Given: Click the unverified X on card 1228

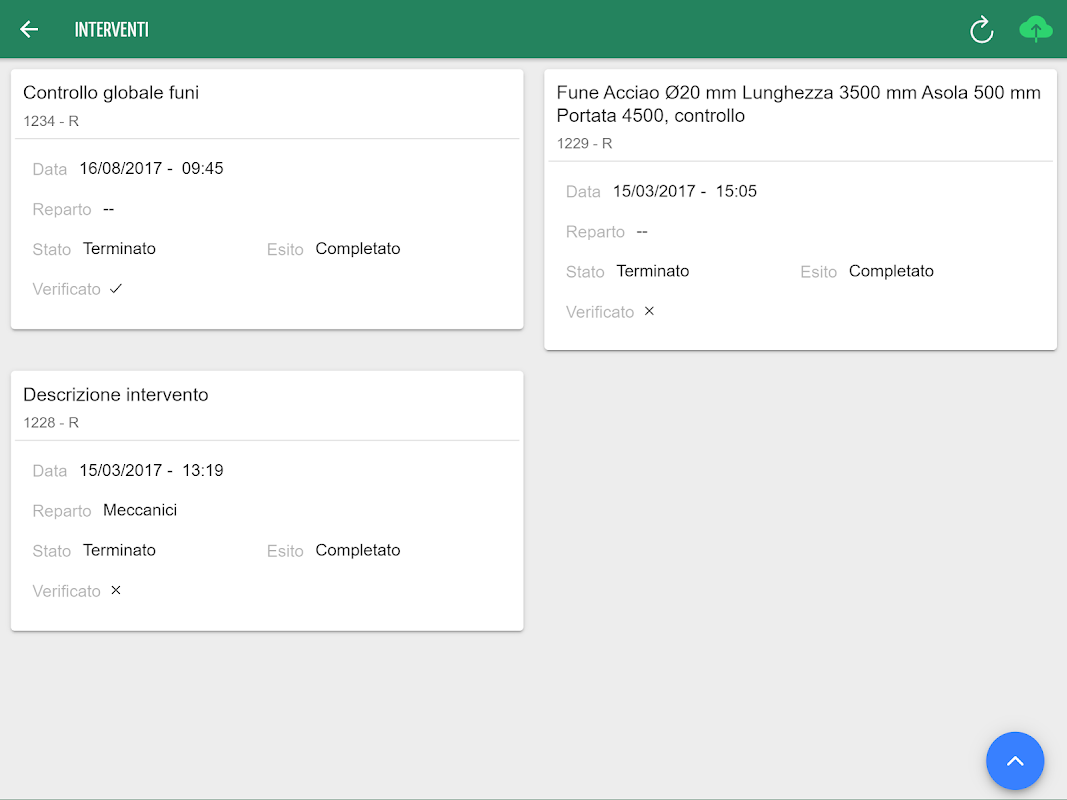Looking at the screenshot, I should (116, 590).
